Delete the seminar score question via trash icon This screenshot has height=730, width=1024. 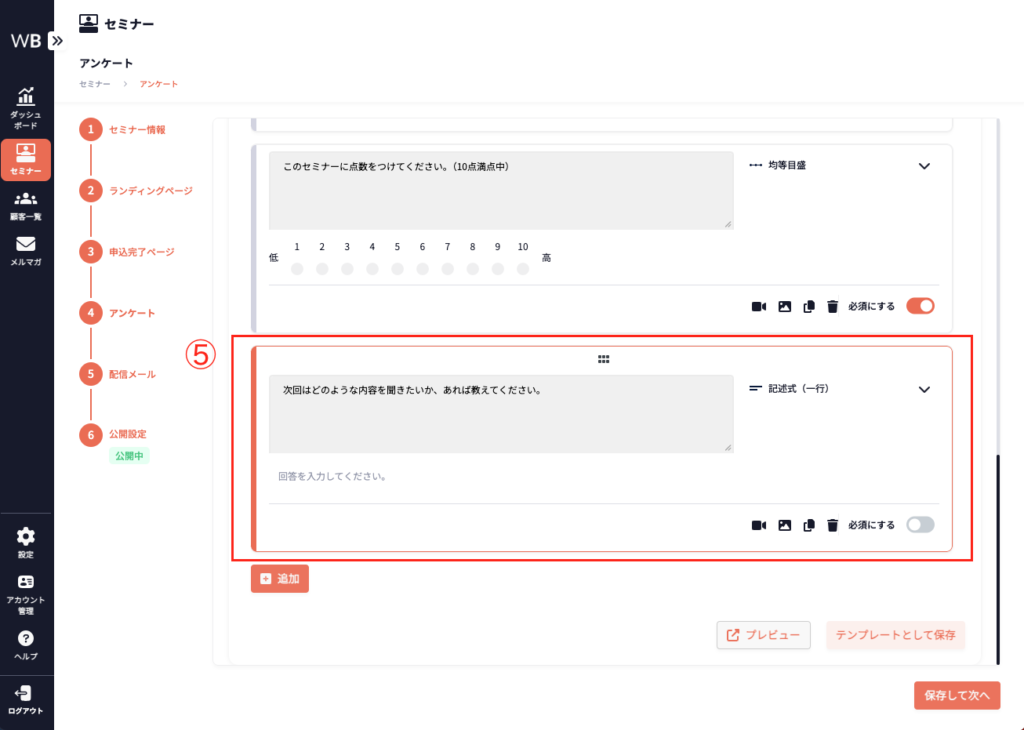click(832, 307)
